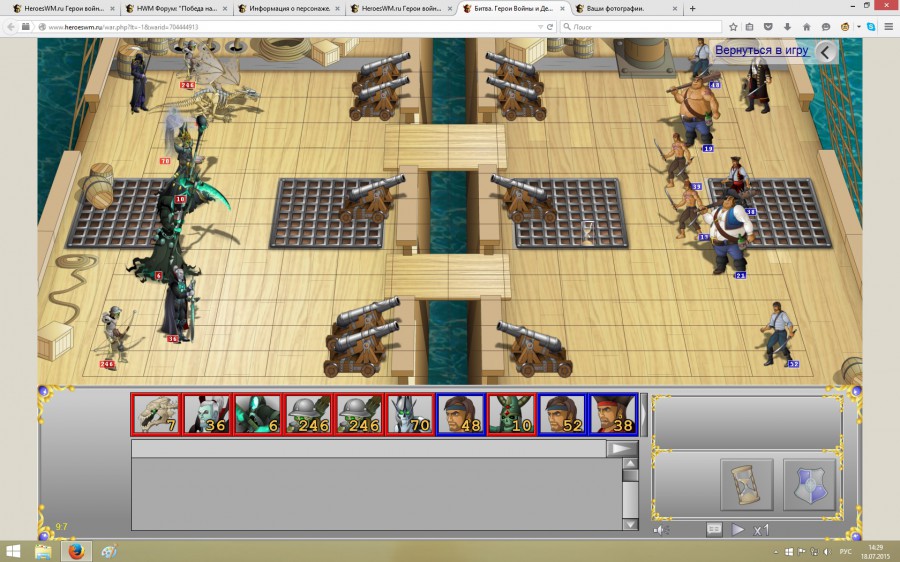
Task: Click the chat log scroll up arrow
Action: (x=630, y=464)
